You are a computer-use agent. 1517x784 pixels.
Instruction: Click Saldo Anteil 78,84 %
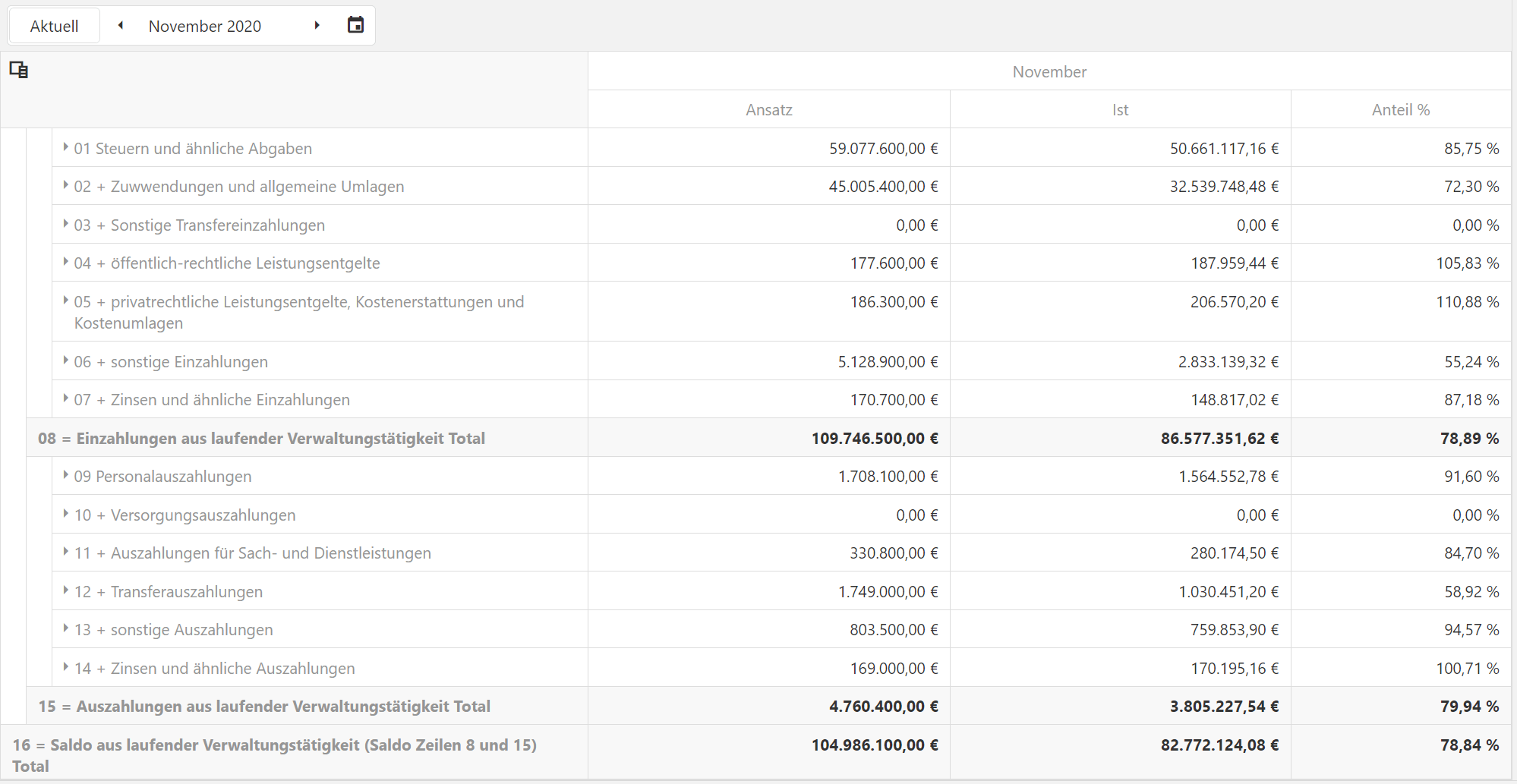coord(1470,745)
